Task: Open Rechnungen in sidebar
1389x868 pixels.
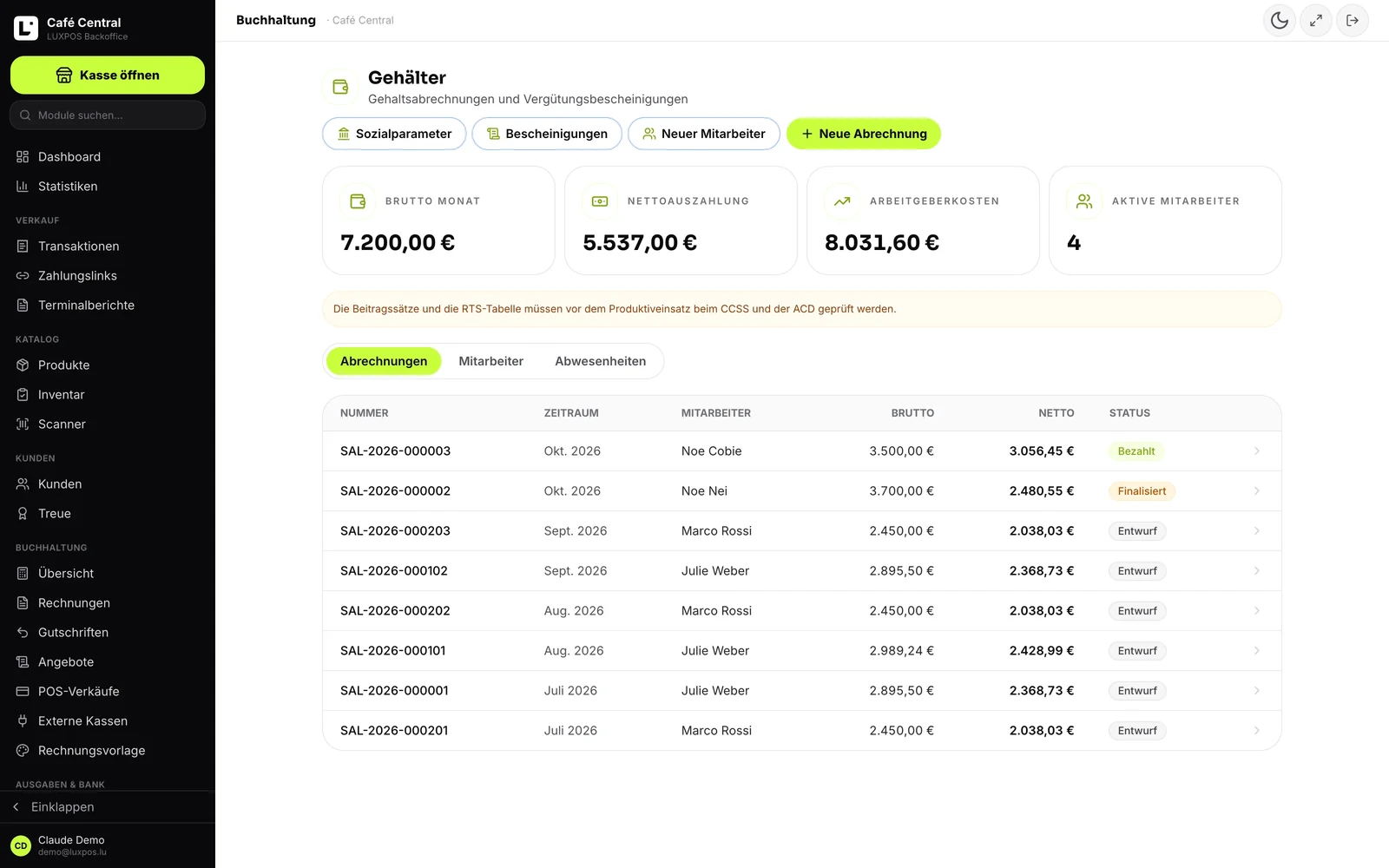Action: click(x=108, y=602)
